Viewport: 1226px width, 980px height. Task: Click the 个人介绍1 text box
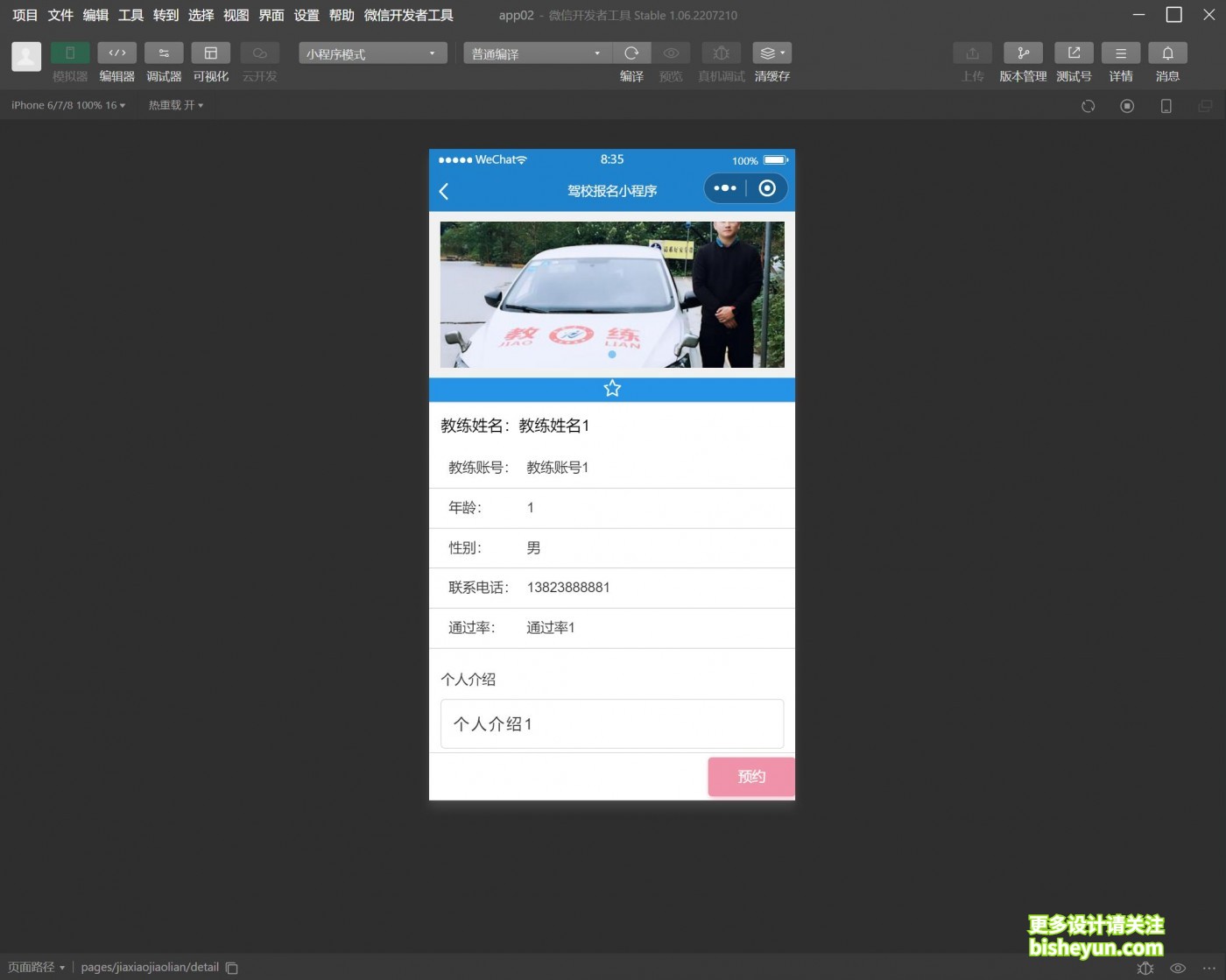coord(612,723)
